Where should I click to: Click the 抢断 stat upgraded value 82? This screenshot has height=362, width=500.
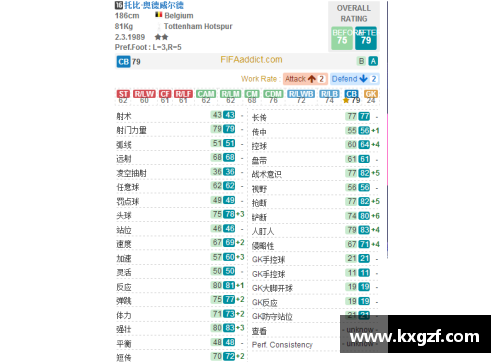364,201
